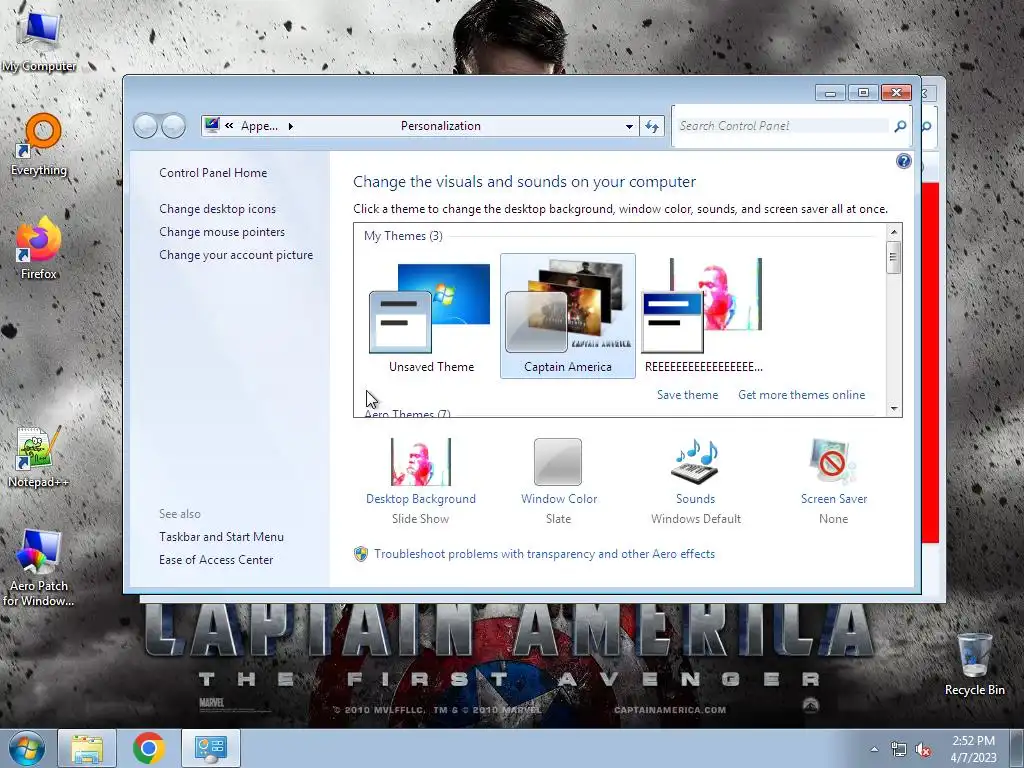Launch the Everything search shortcut
Image resolution: width=1024 pixels, height=768 pixels.
point(39,145)
